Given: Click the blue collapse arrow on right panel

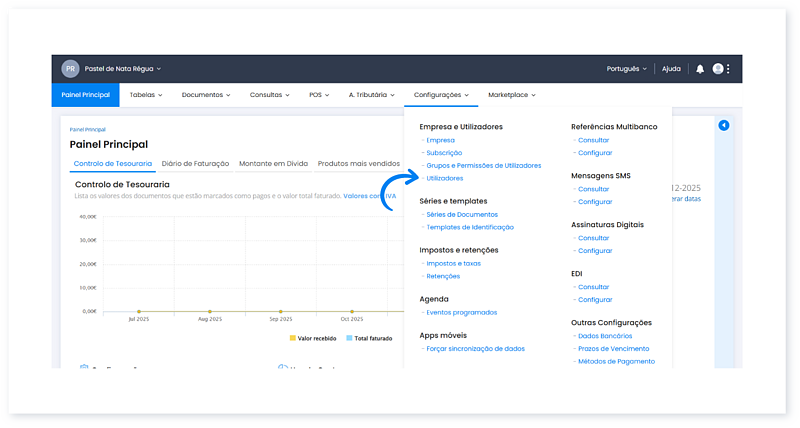Looking at the screenshot, I should click(724, 125).
